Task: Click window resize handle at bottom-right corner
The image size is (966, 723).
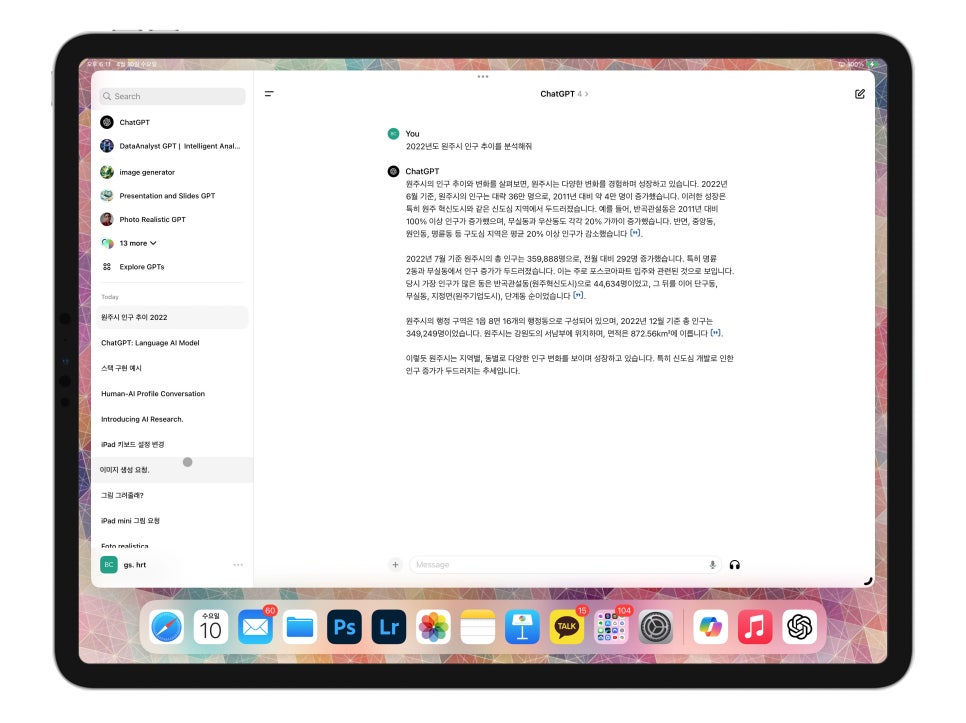Action: 868,580
